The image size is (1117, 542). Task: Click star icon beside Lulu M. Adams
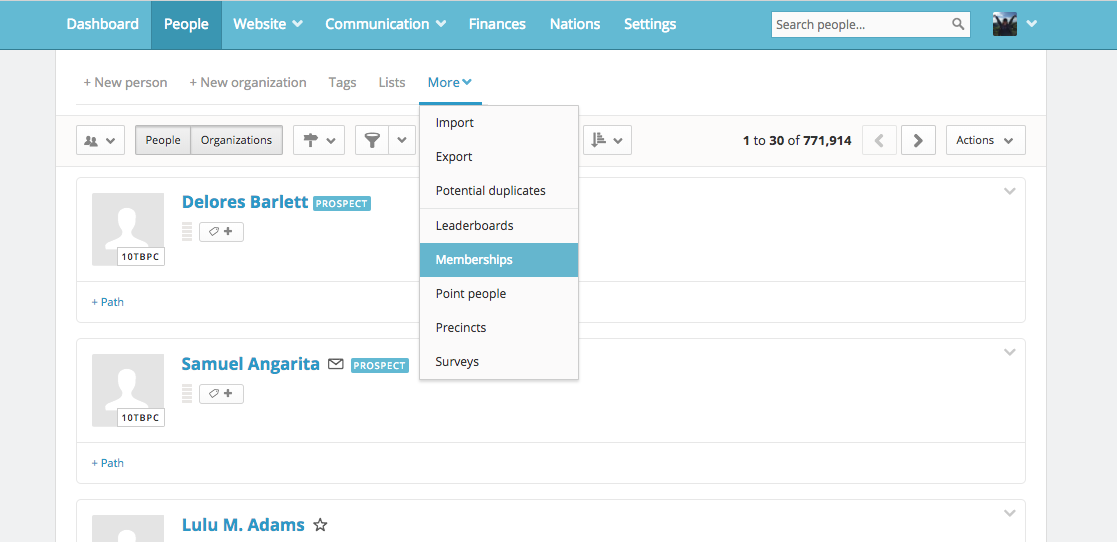320,525
